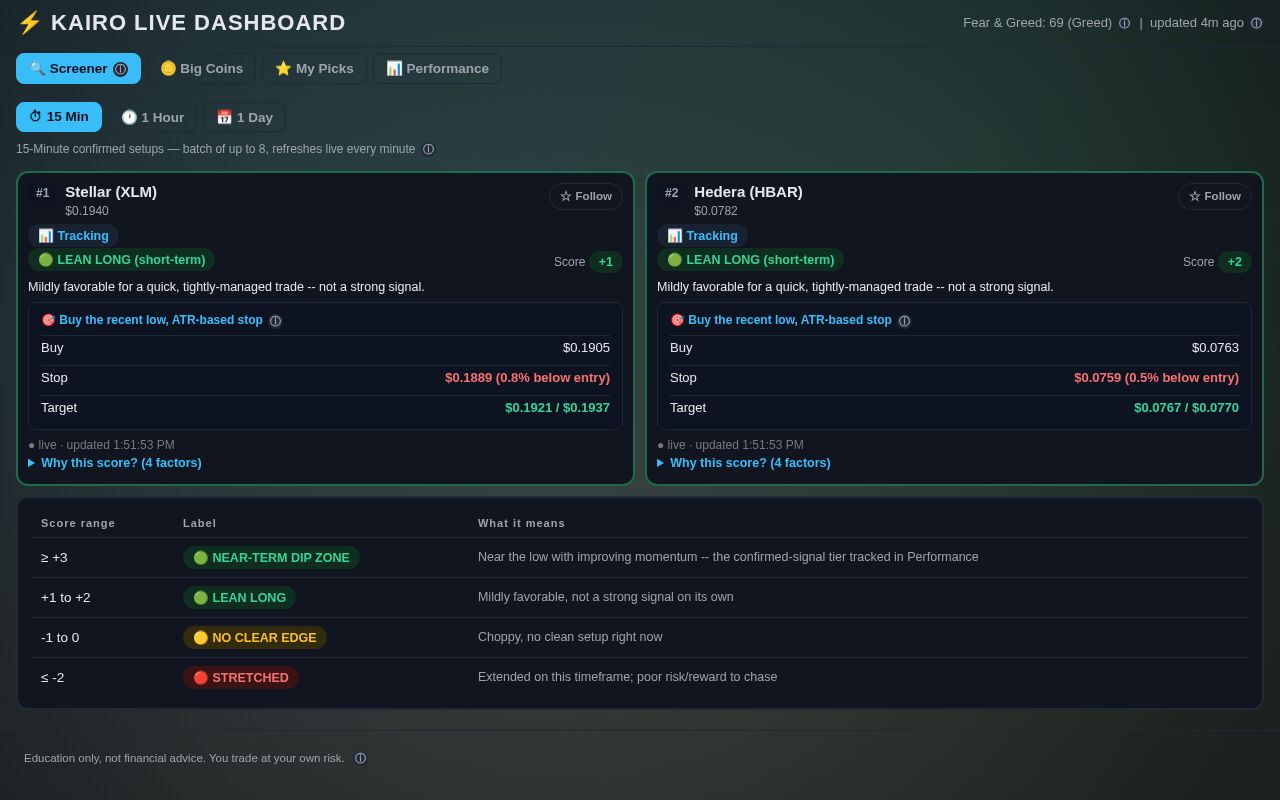
Task: Expand 'Why this score?' on Hedera card
Action: pyautogui.click(x=744, y=463)
